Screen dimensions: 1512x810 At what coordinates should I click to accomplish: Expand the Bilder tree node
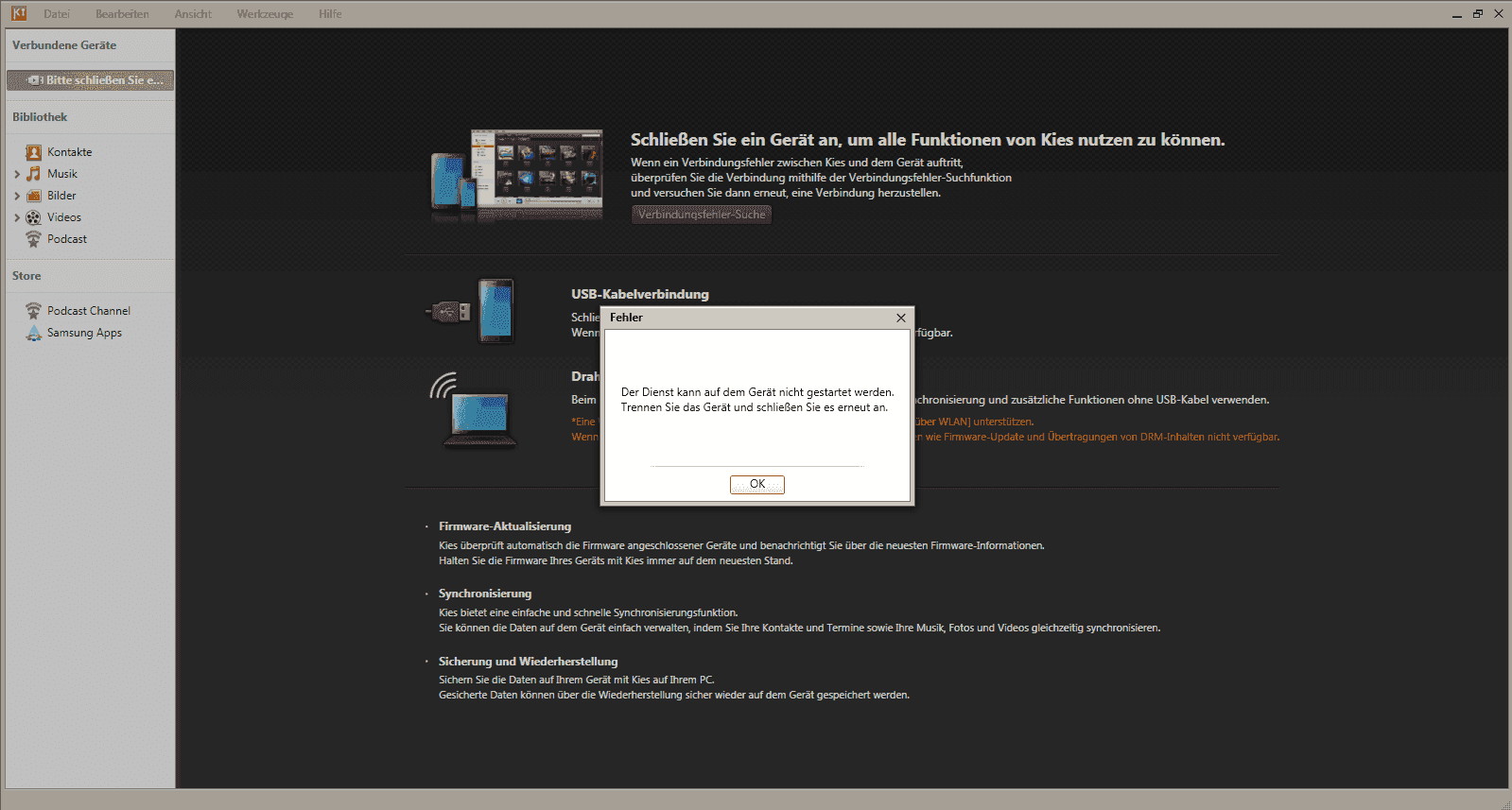[17, 196]
